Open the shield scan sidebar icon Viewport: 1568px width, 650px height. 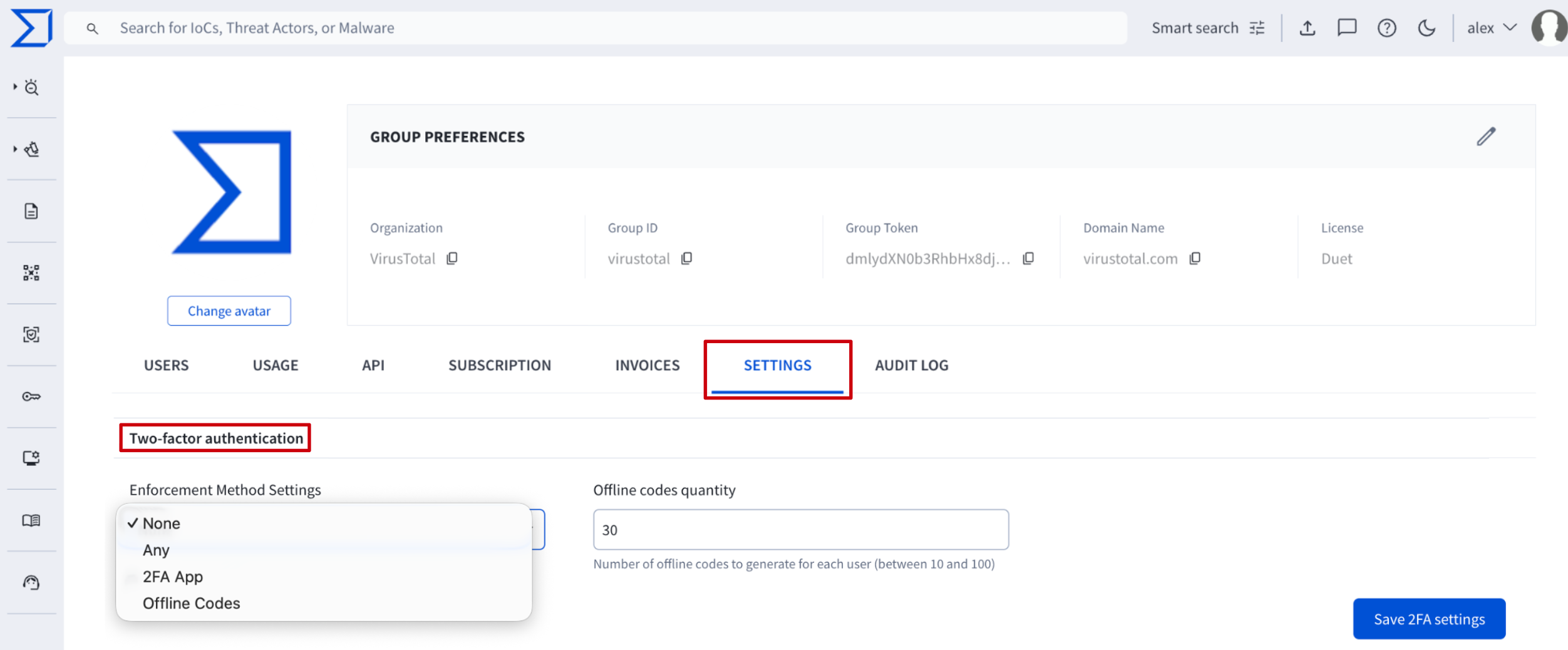point(31,335)
